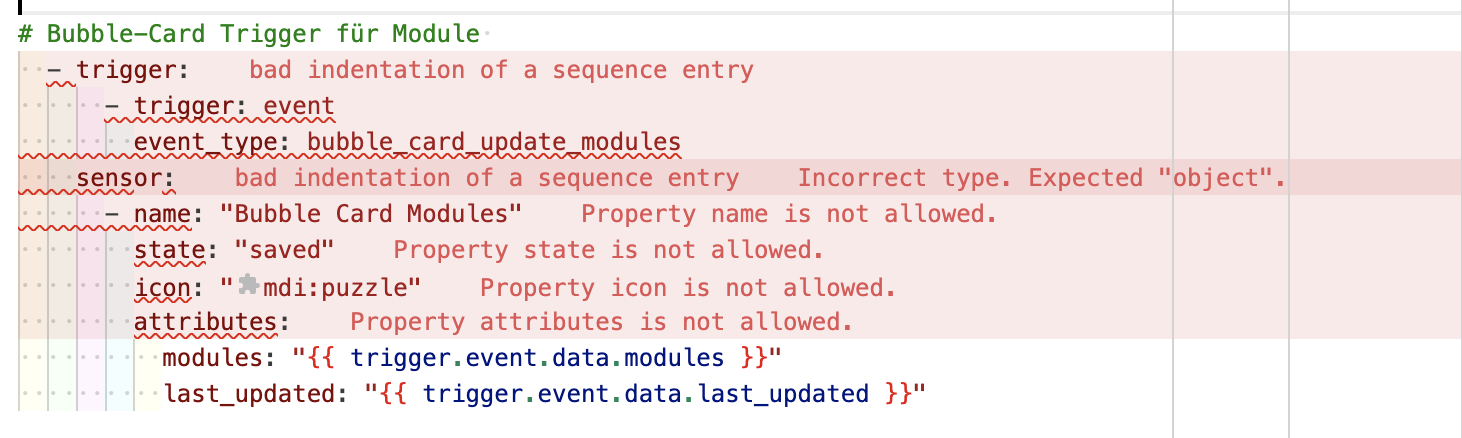Place the cursor in bubble_card_update_modules value
The image size is (1462, 438).
(x=494, y=142)
